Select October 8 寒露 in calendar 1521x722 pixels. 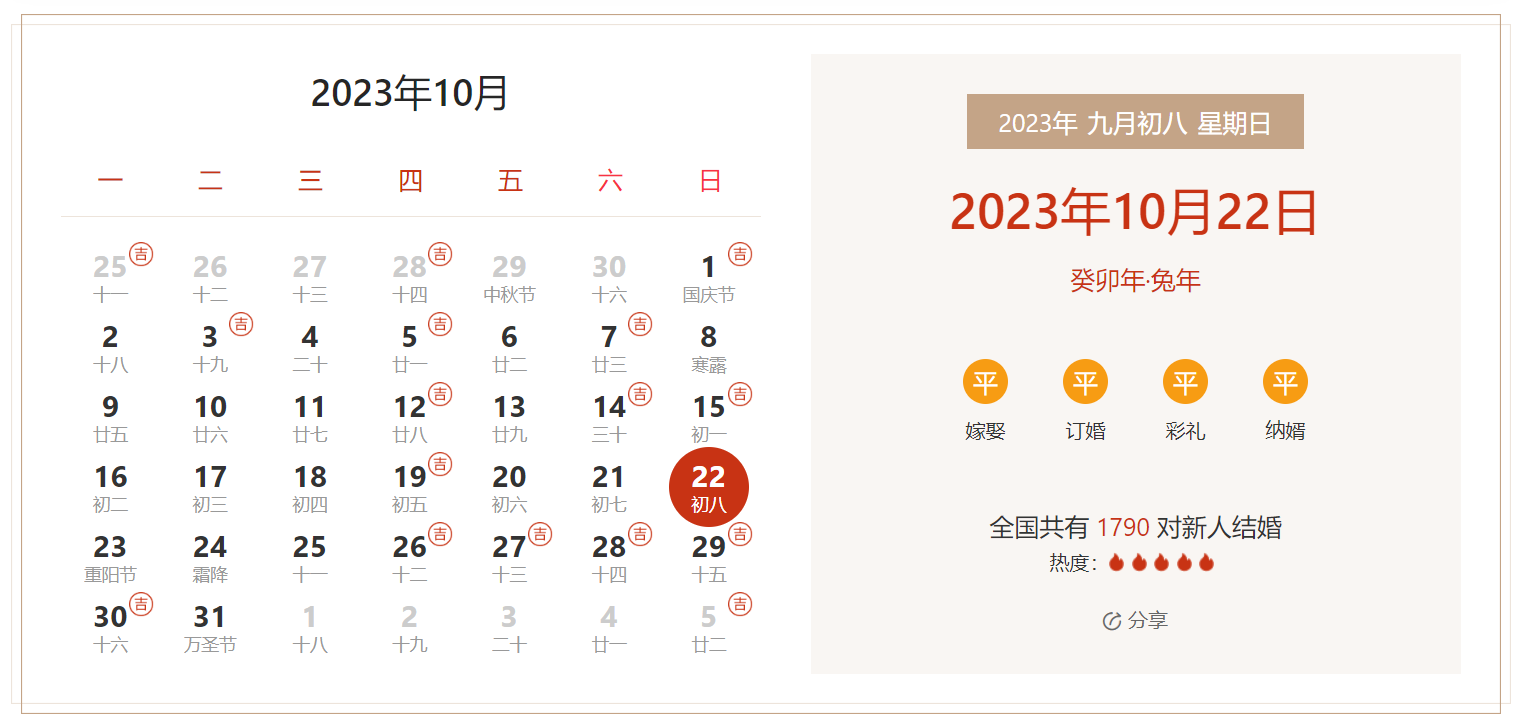[709, 348]
